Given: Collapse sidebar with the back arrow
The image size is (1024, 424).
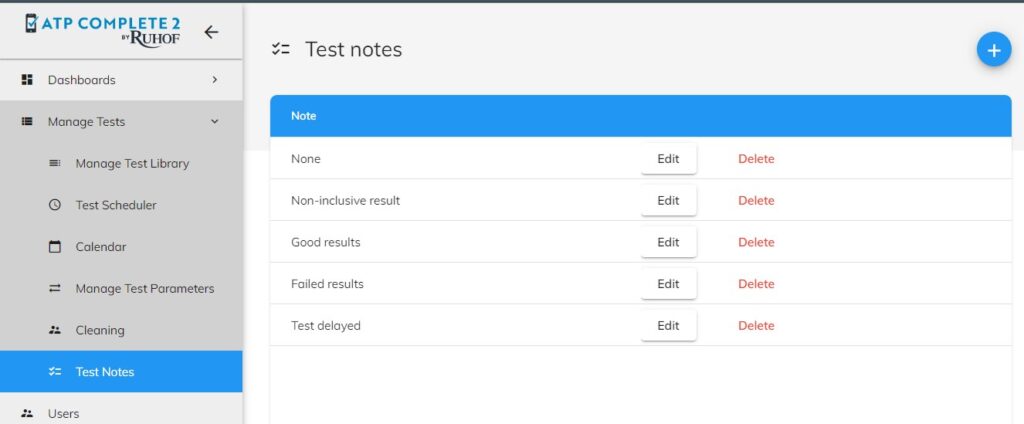Looking at the screenshot, I should pos(211,32).
